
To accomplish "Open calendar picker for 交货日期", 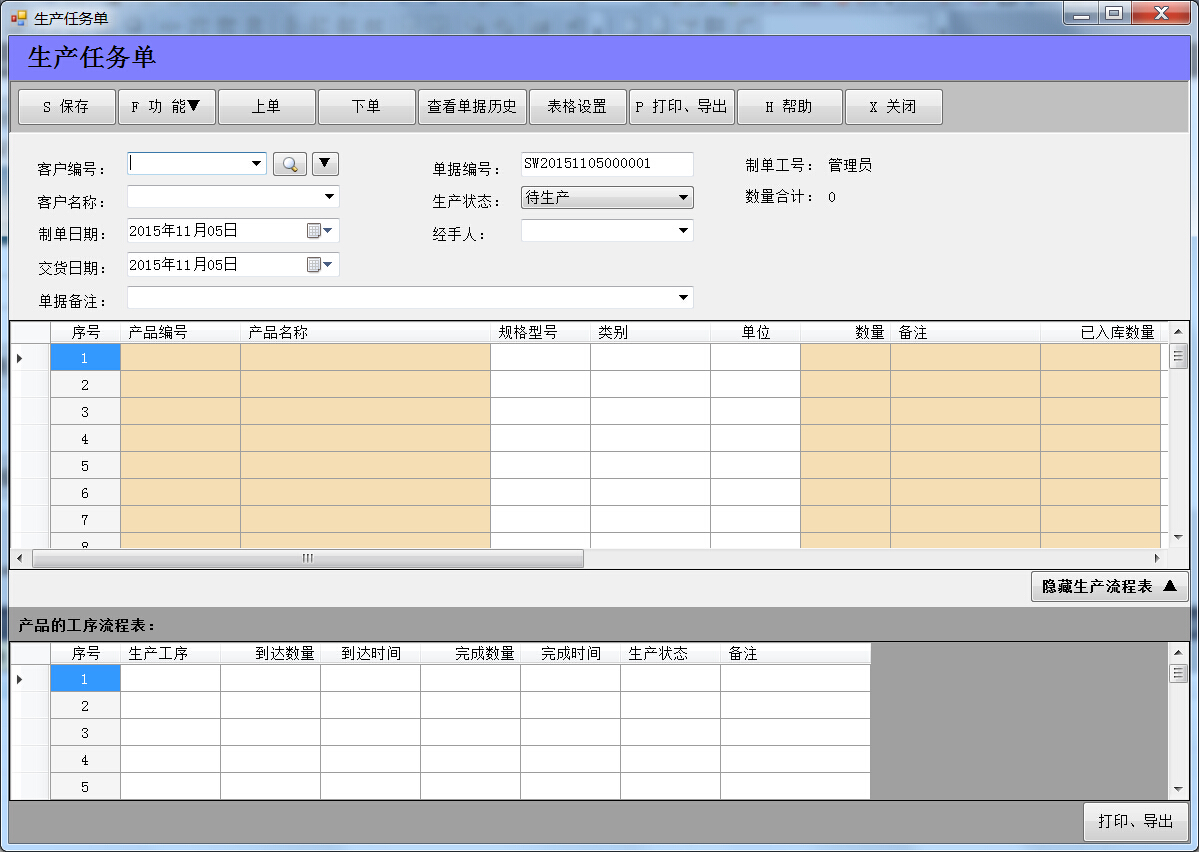I will click(320, 265).
